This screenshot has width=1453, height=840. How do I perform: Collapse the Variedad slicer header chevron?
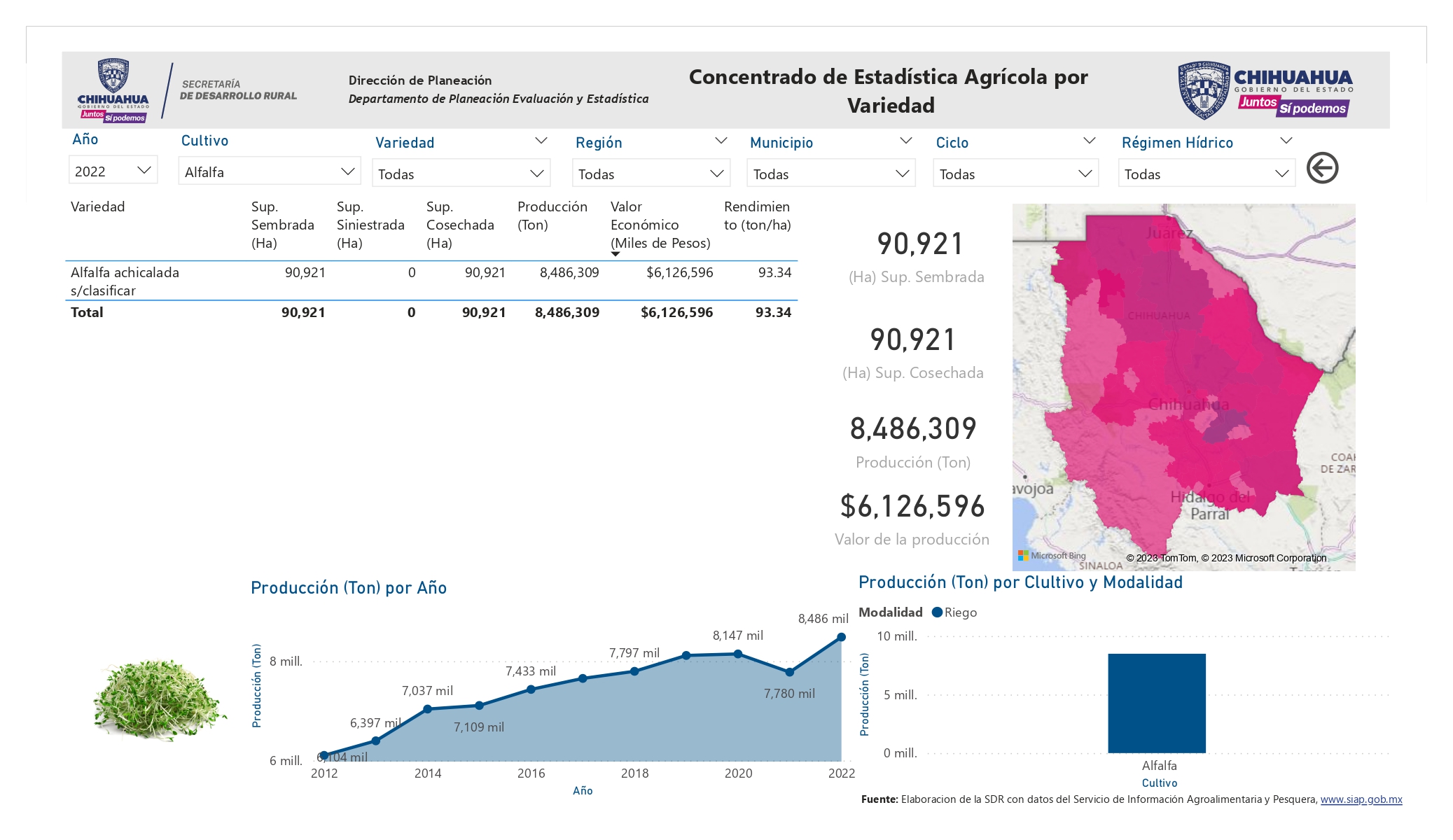[x=541, y=141]
